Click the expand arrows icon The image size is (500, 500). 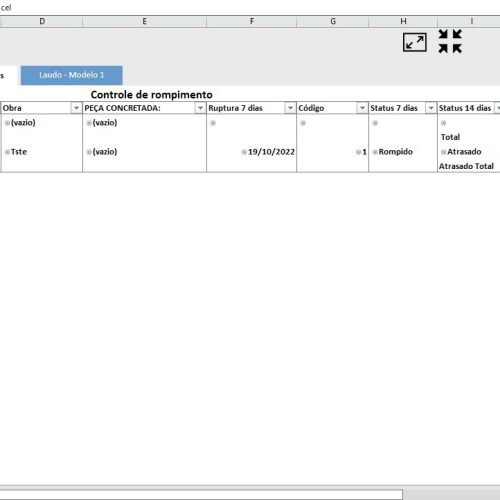coord(414,42)
